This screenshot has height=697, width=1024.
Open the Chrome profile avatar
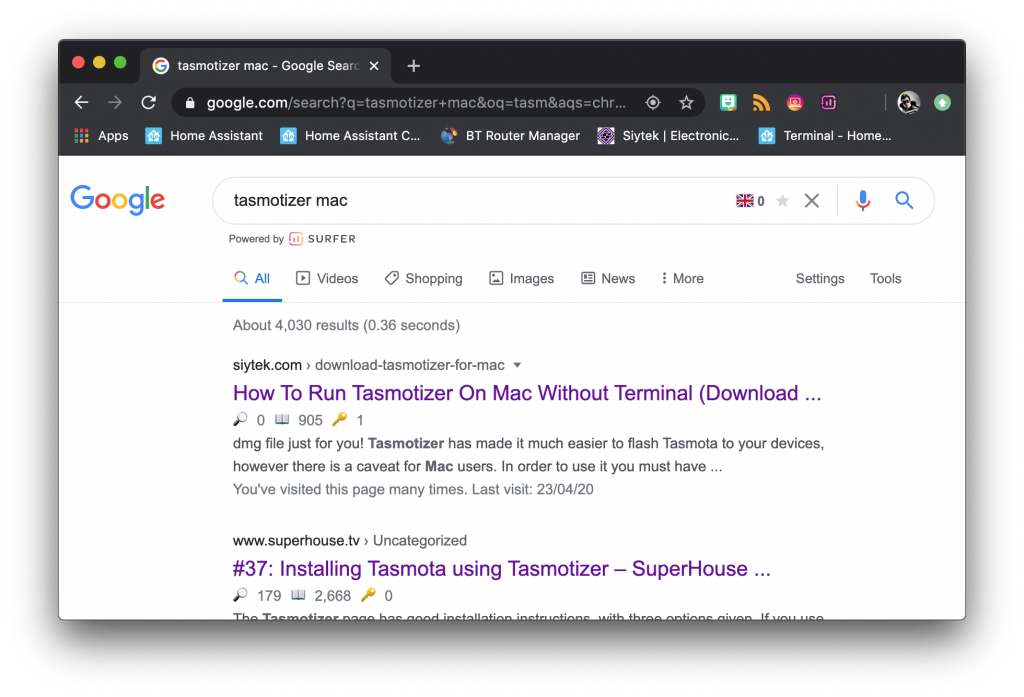click(x=908, y=103)
